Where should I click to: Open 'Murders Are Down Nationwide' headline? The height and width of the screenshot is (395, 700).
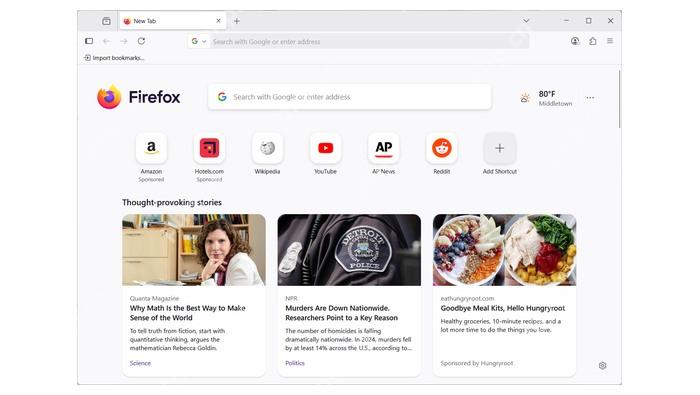click(342, 313)
